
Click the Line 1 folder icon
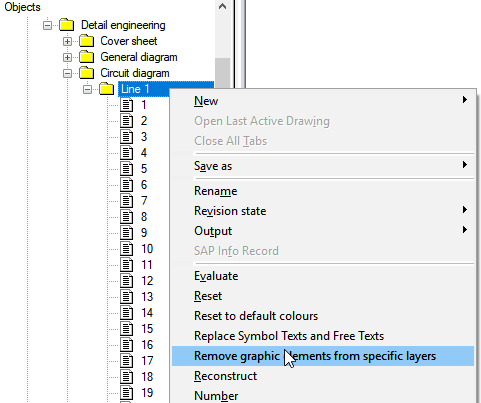pyautogui.click(x=106, y=89)
